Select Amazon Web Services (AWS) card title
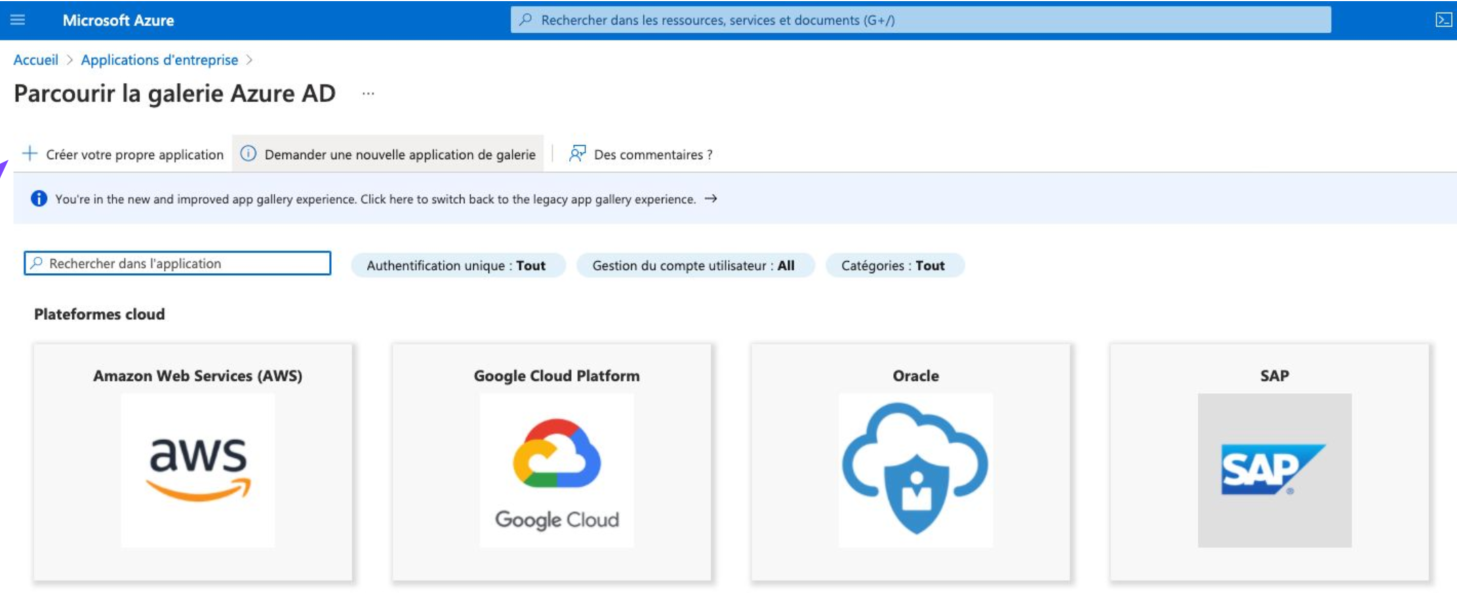This screenshot has height=607, width=1457. point(198,376)
